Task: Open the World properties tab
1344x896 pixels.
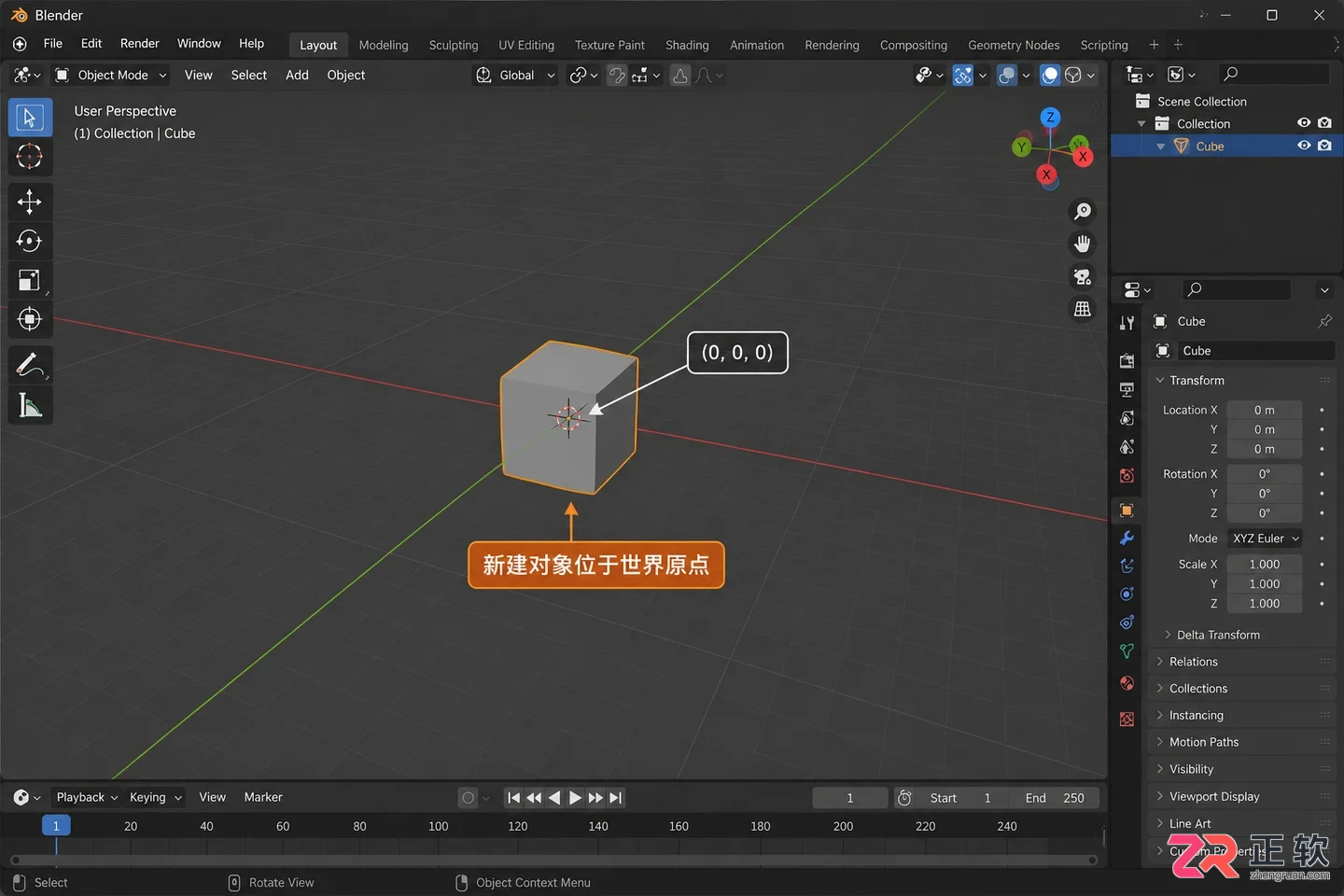Action: coord(1127,476)
